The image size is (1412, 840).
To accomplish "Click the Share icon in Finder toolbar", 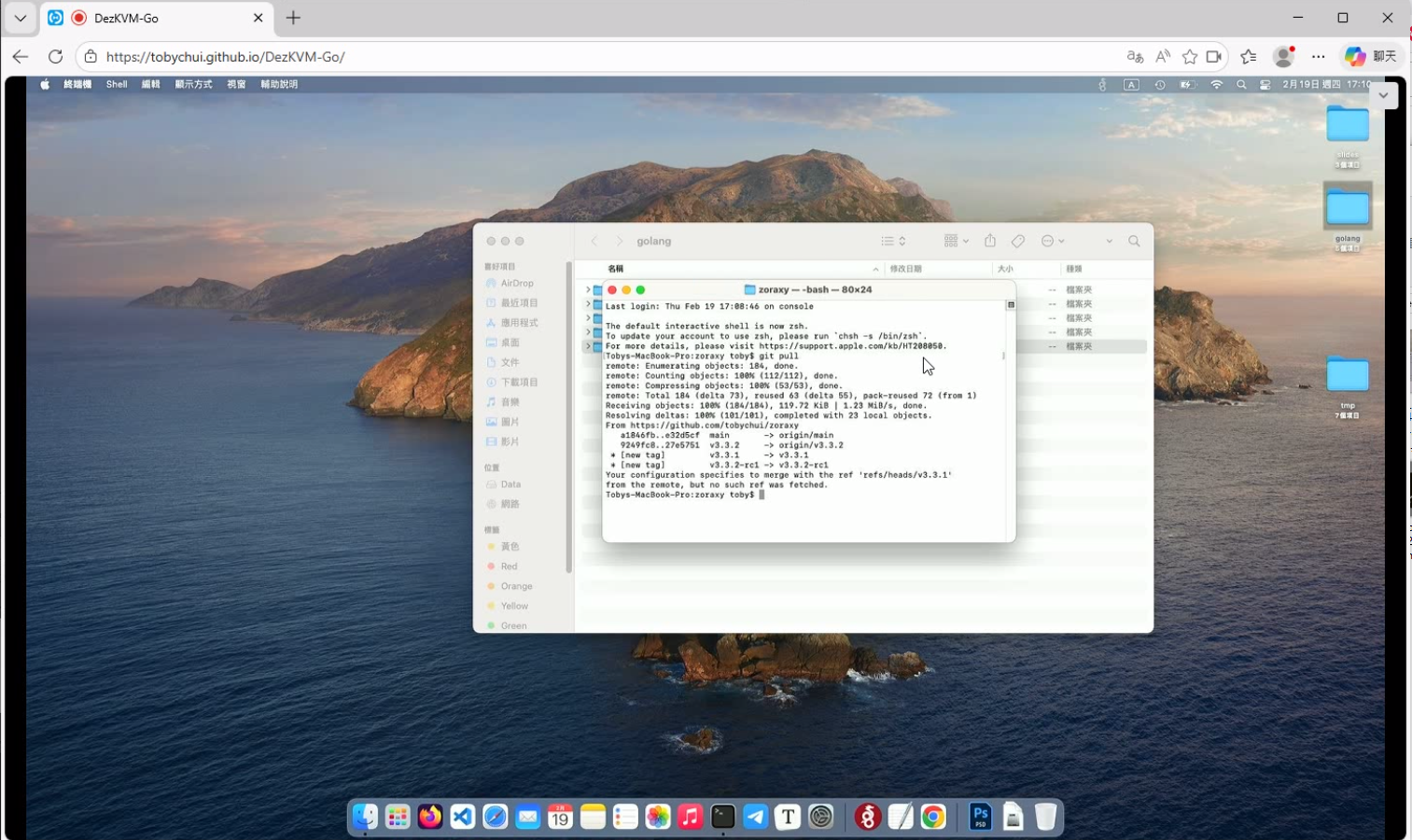I will coord(990,241).
